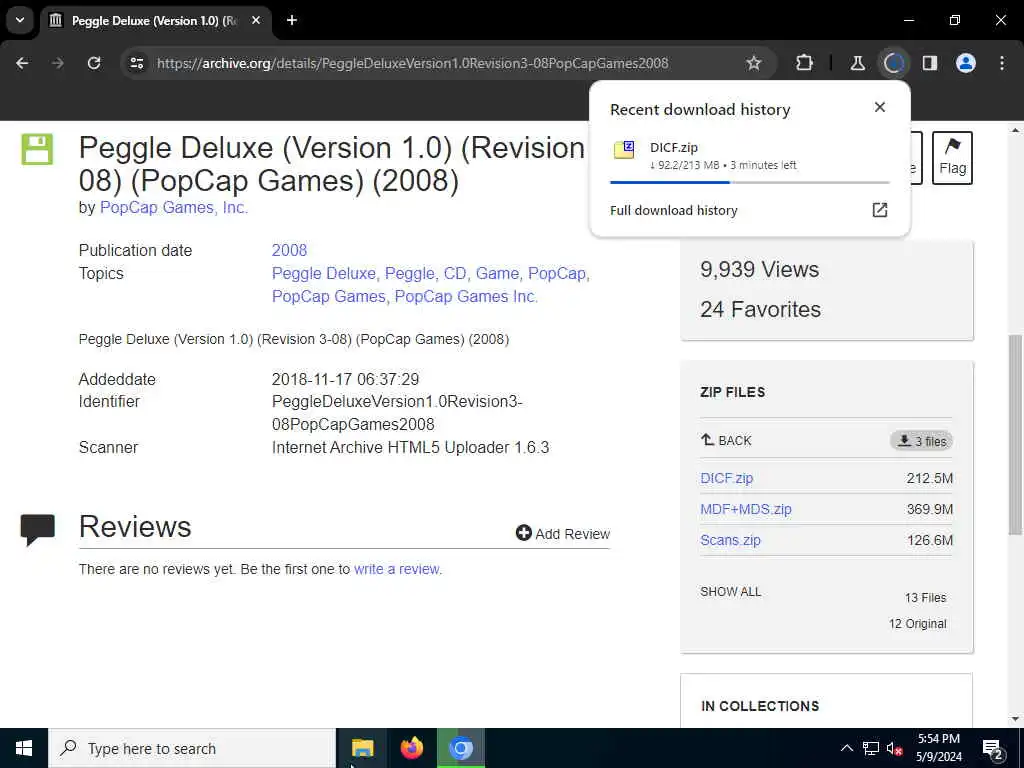Open Chrome Labs flask icon
The height and width of the screenshot is (768, 1024).
point(857,63)
